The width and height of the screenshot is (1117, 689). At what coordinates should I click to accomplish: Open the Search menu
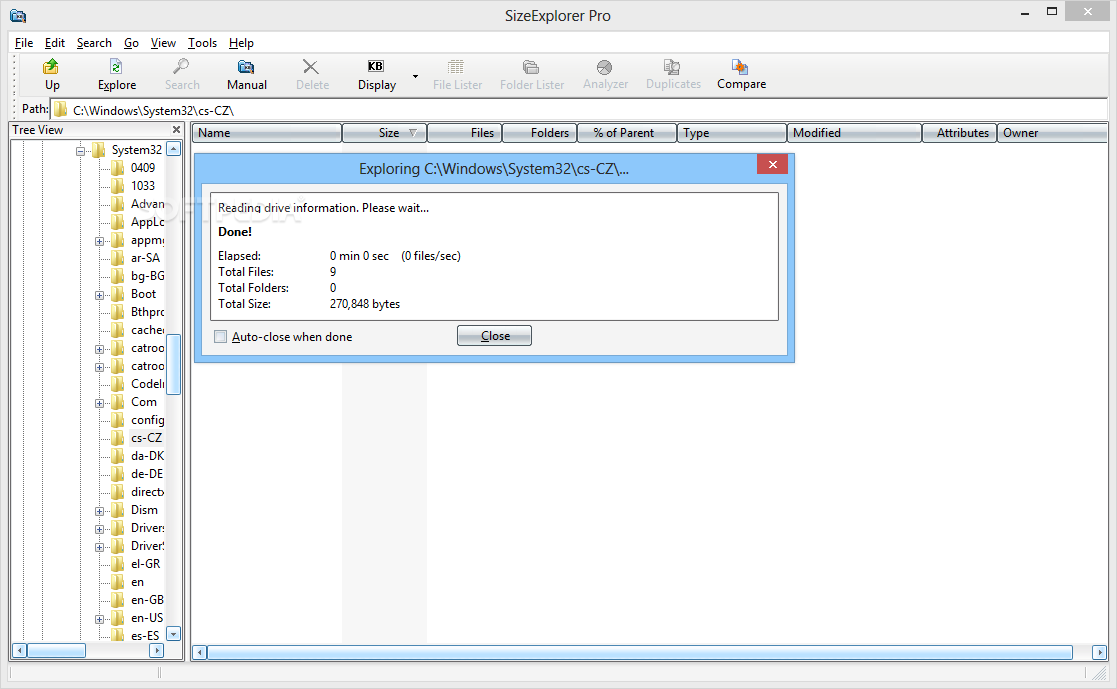[94, 43]
